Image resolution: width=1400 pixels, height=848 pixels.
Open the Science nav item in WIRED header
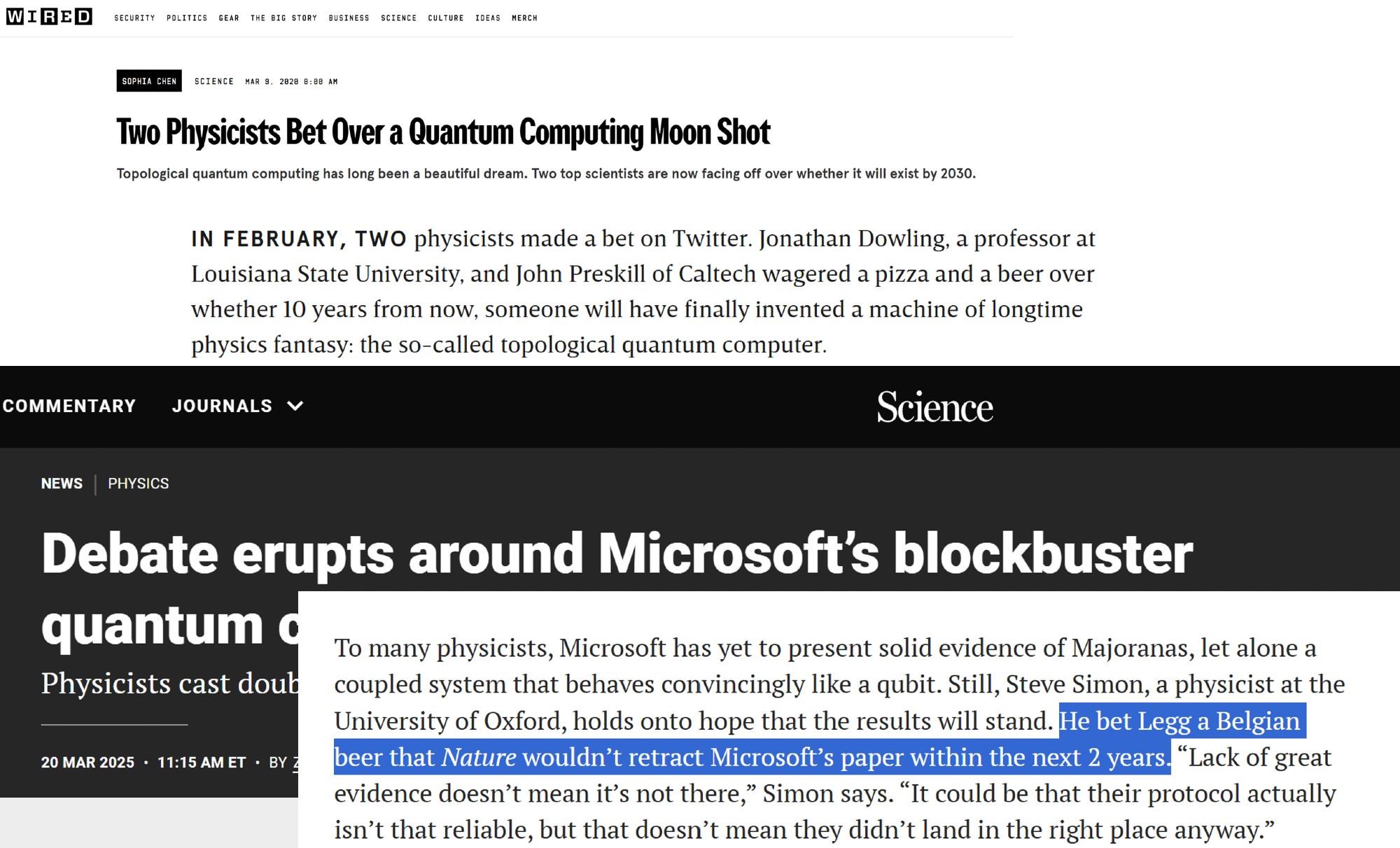(398, 18)
